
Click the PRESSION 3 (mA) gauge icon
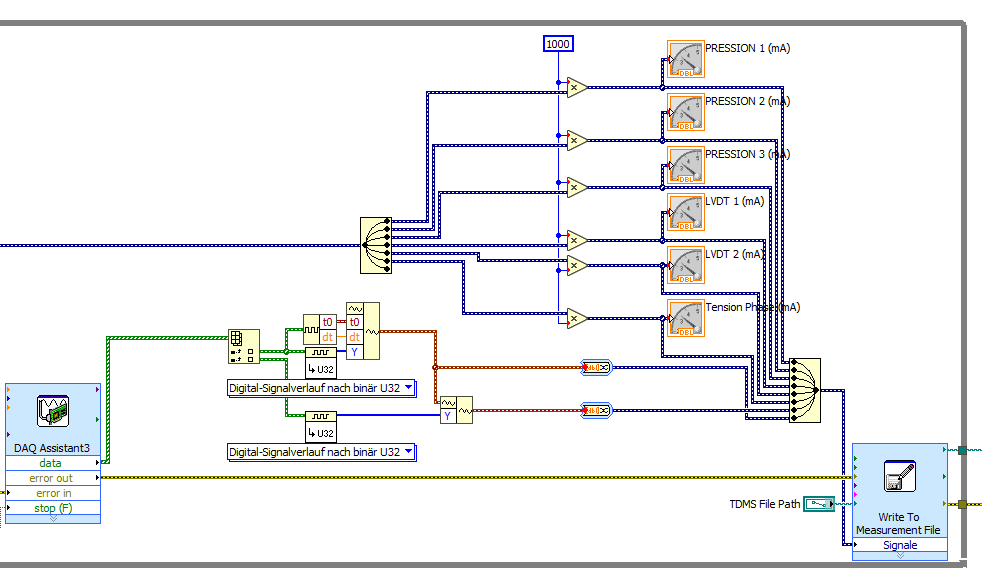[685, 165]
